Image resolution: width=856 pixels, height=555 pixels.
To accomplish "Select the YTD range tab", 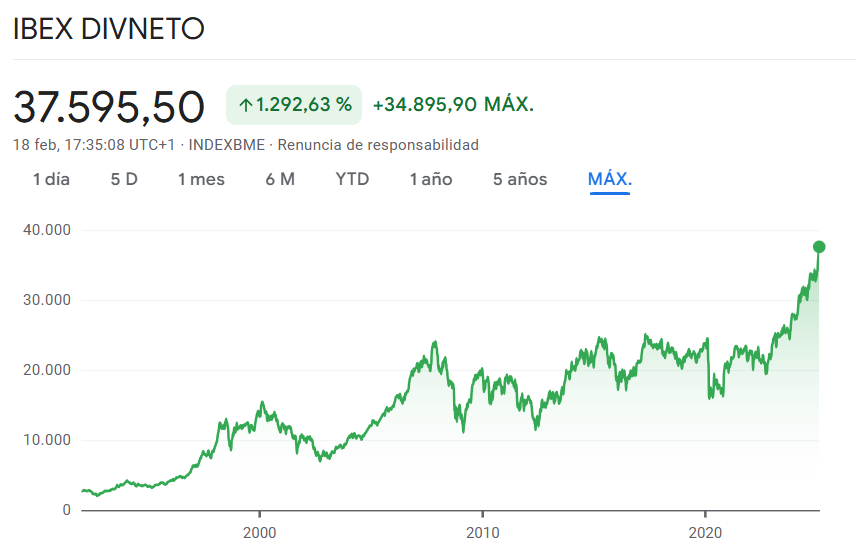I will 352,179.
